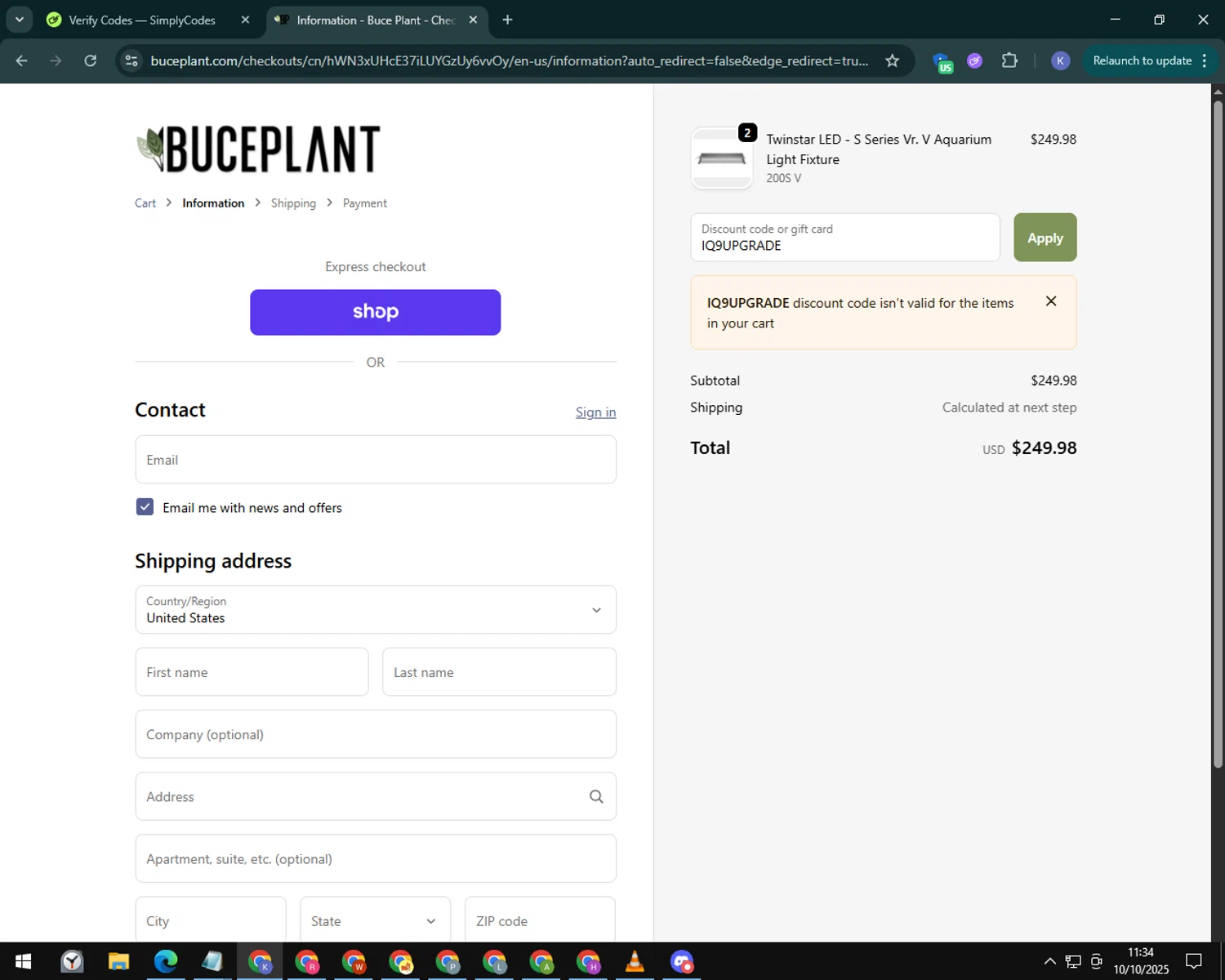This screenshot has height=980, width=1225.
Task: Open a new browser tab
Action: (507, 20)
